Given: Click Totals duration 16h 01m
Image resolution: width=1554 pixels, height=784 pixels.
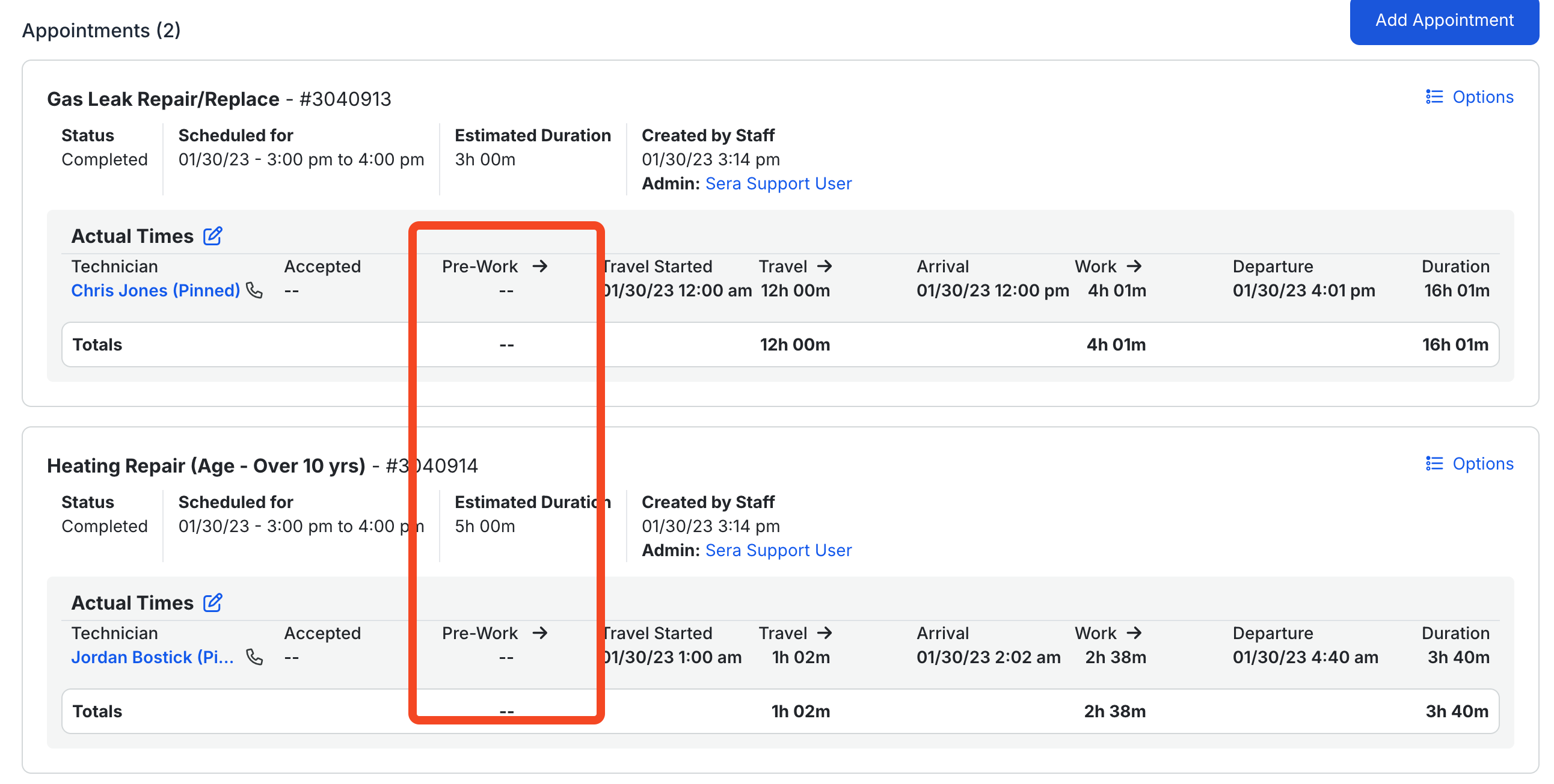Looking at the screenshot, I should pyautogui.click(x=1455, y=345).
